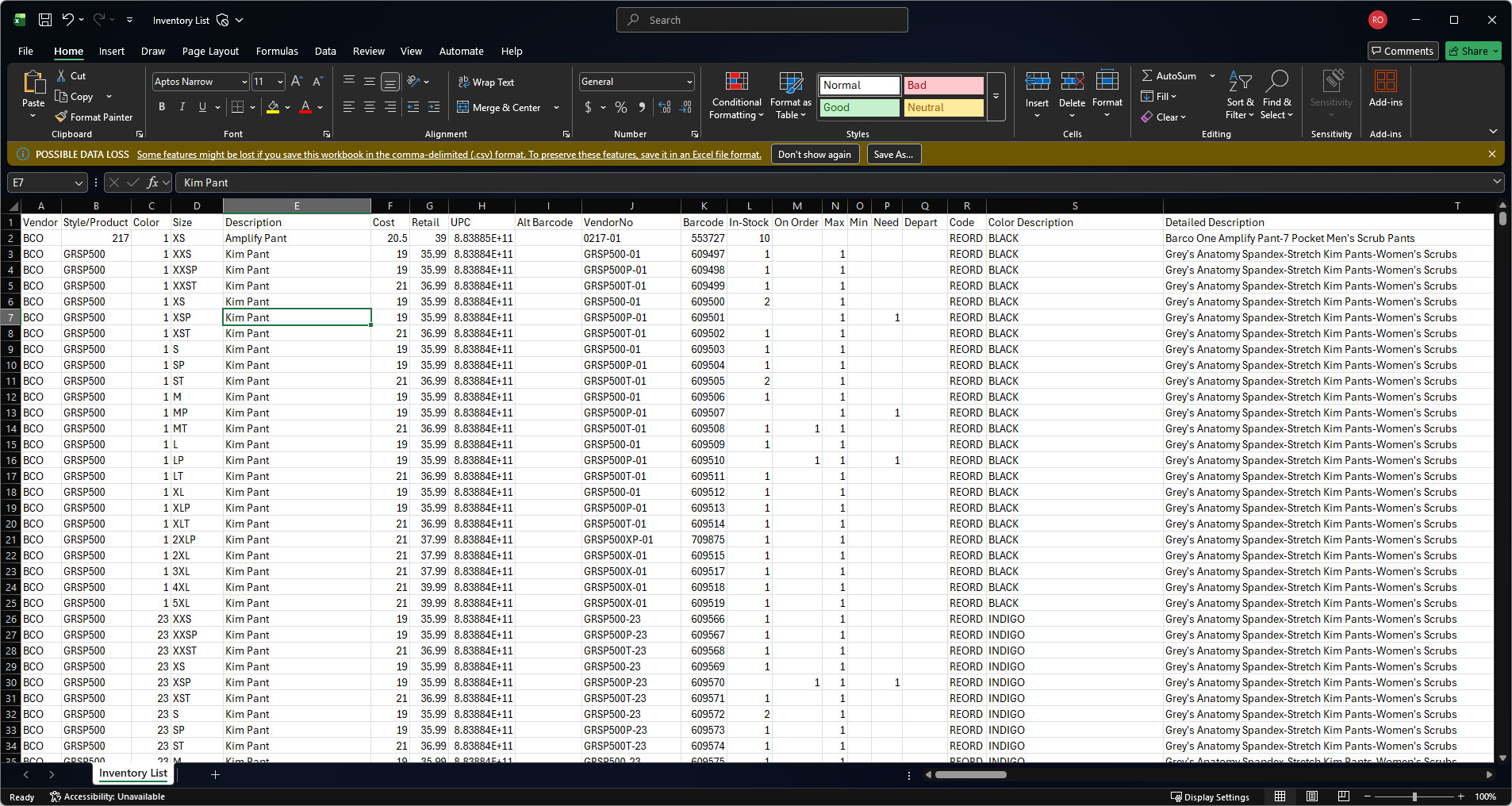The width and height of the screenshot is (1512, 806).
Task: Apply the Fill Color yellow swatch
Action: pyautogui.click(x=273, y=107)
